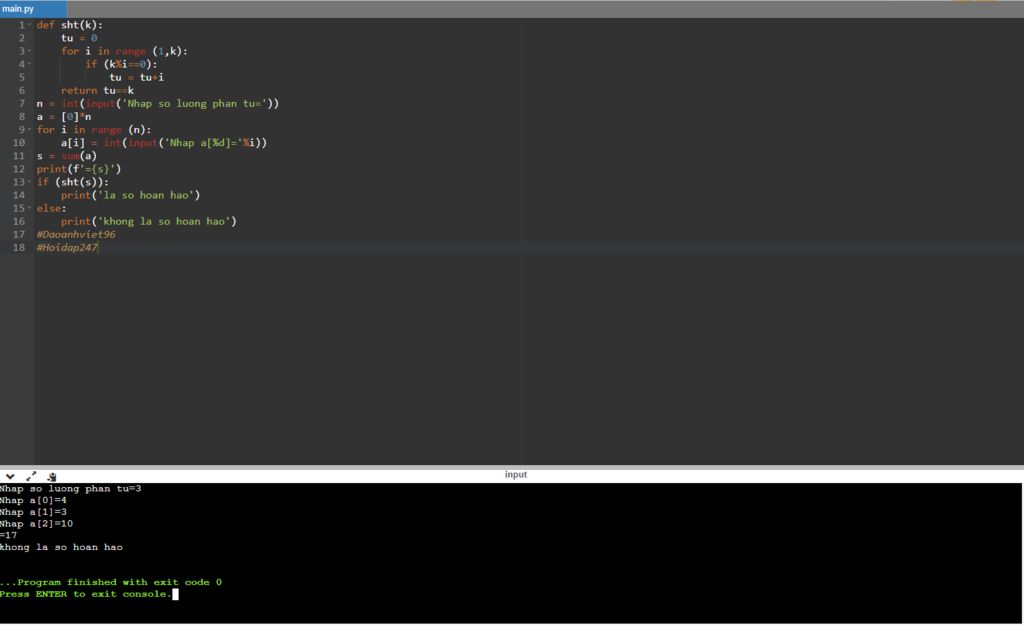Click the #Hoidap247 comment
The height and width of the screenshot is (625, 1024).
(67, 248)
